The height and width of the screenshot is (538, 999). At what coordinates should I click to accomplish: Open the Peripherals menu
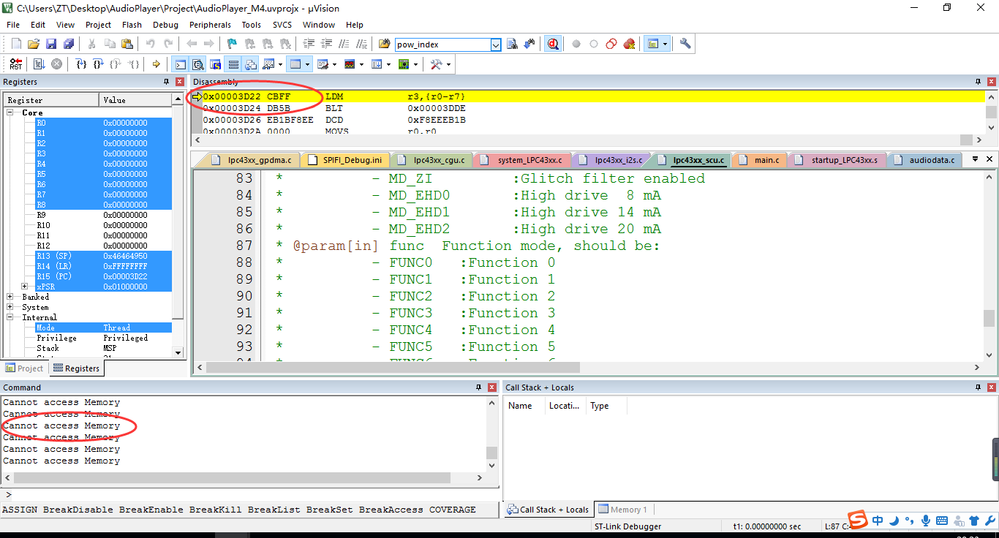tap(210, 25)
